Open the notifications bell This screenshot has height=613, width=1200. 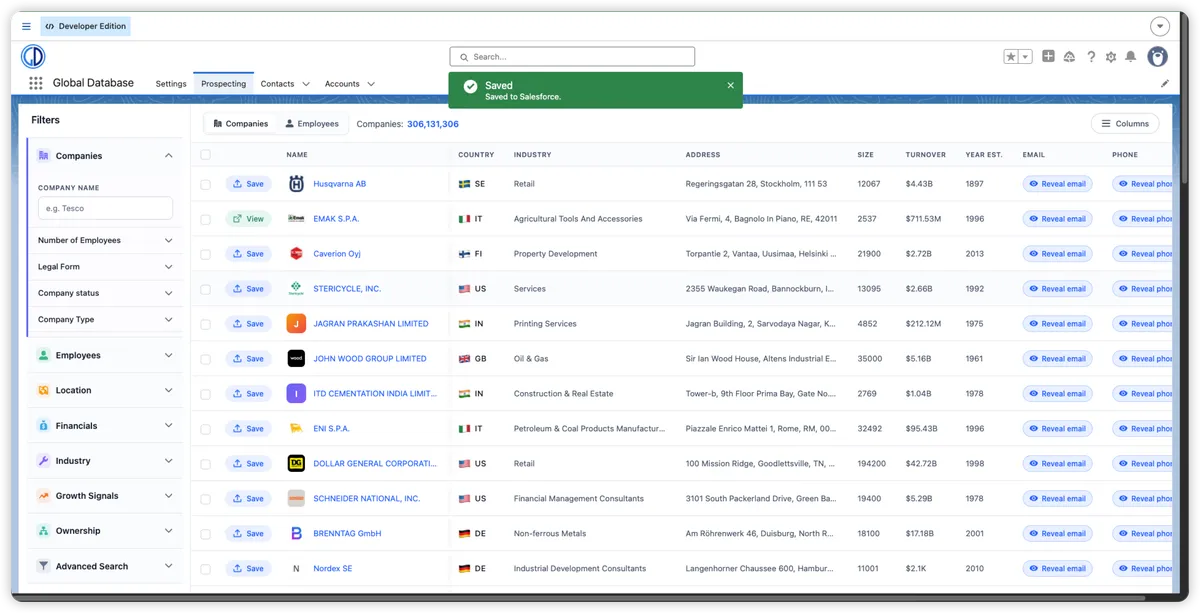tap(1131, 57)
